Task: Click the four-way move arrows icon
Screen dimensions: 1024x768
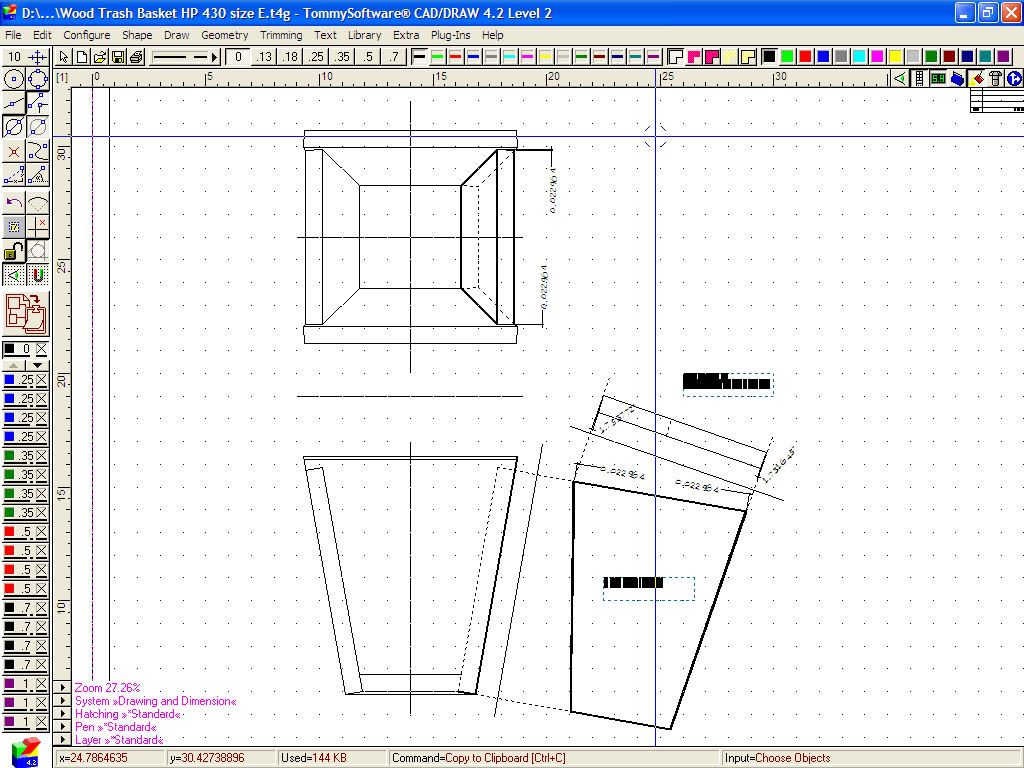Action: coord(38,57)
